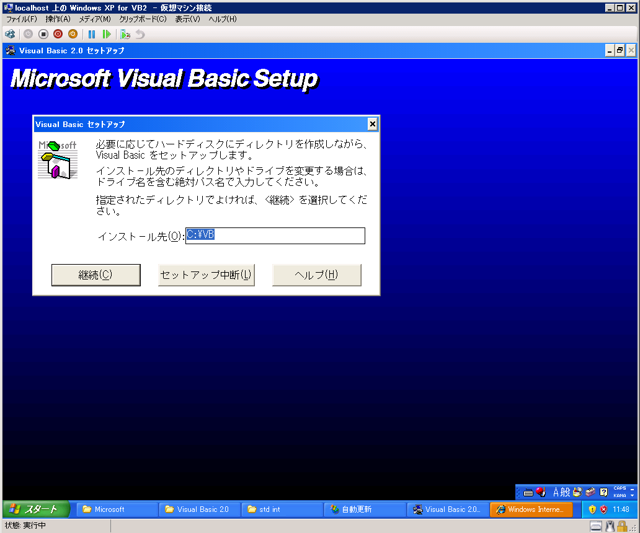Click the XP スタート button
Viewport: 640px width, 533px height.
point(36,509)
